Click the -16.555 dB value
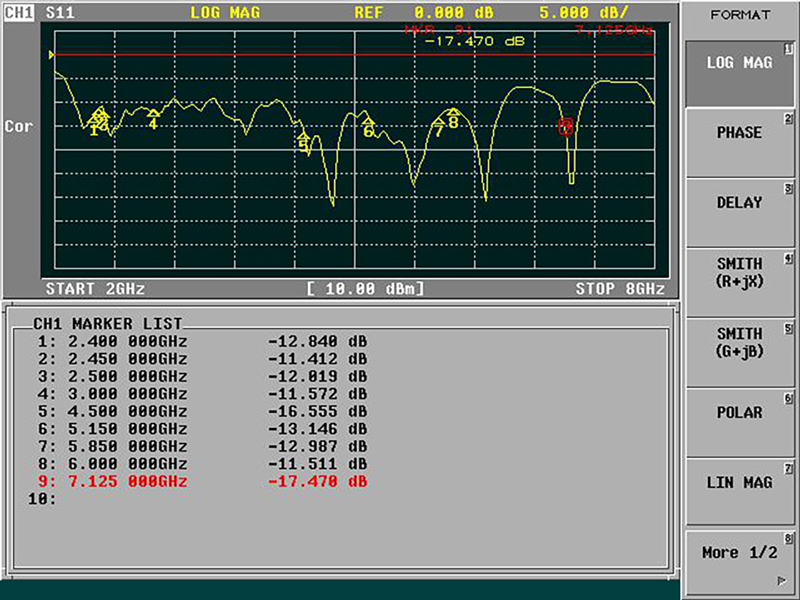This screenshot has width=800, height=600. click(x=317, y=411)
